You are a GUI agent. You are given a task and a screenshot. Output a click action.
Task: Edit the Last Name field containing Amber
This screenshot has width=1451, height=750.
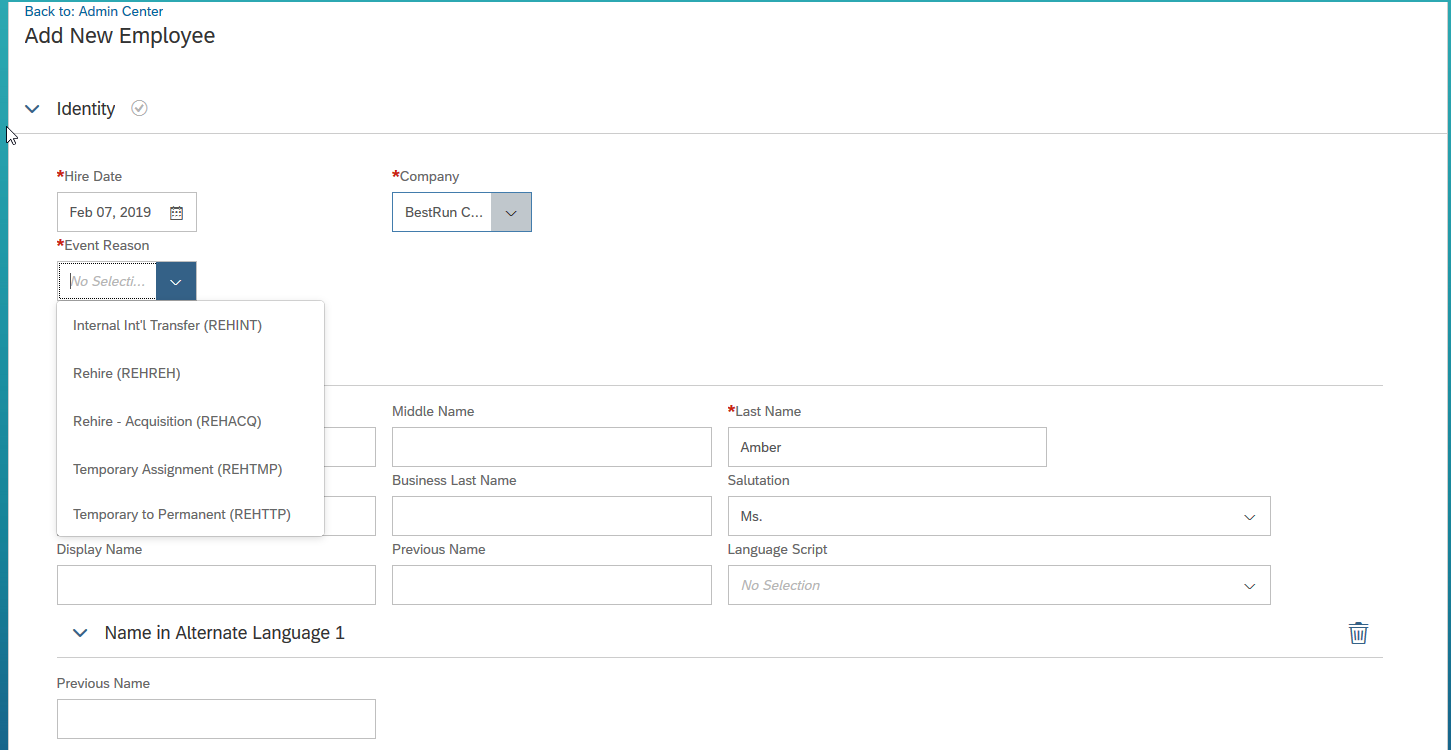coord(887,447)
